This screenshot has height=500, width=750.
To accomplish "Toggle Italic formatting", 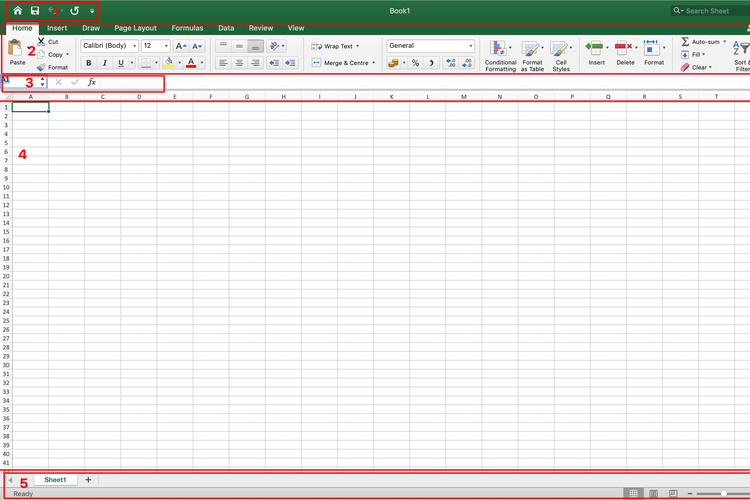I will click(x=104, y=63).
